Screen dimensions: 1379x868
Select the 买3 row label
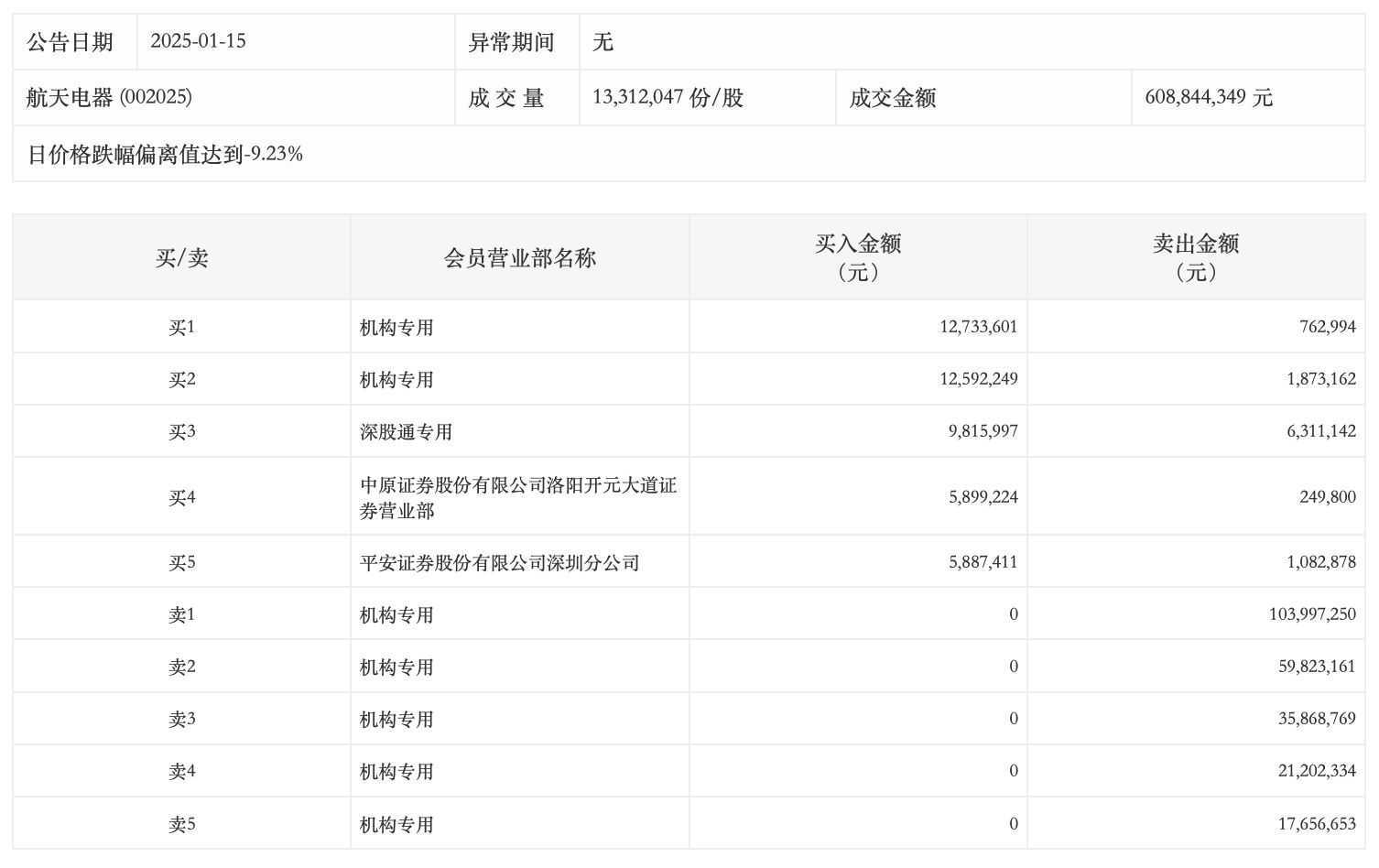point(181,432)
